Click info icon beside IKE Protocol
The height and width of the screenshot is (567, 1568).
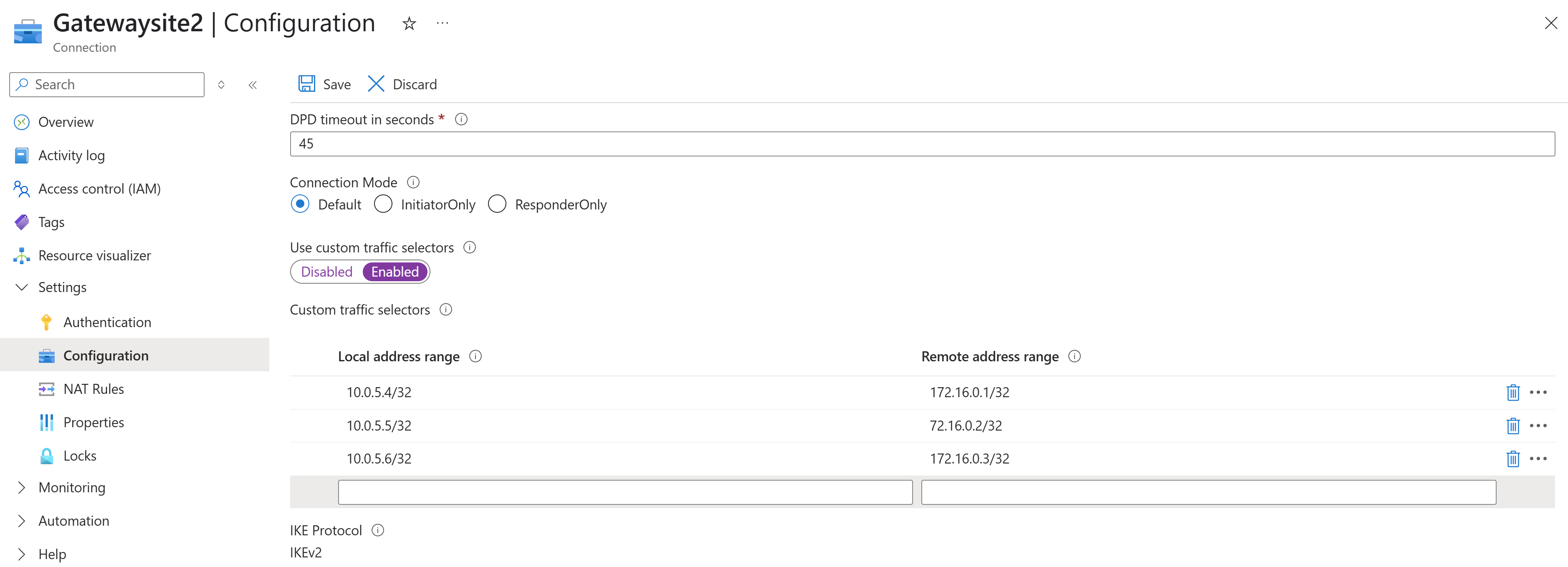point(378,531)
